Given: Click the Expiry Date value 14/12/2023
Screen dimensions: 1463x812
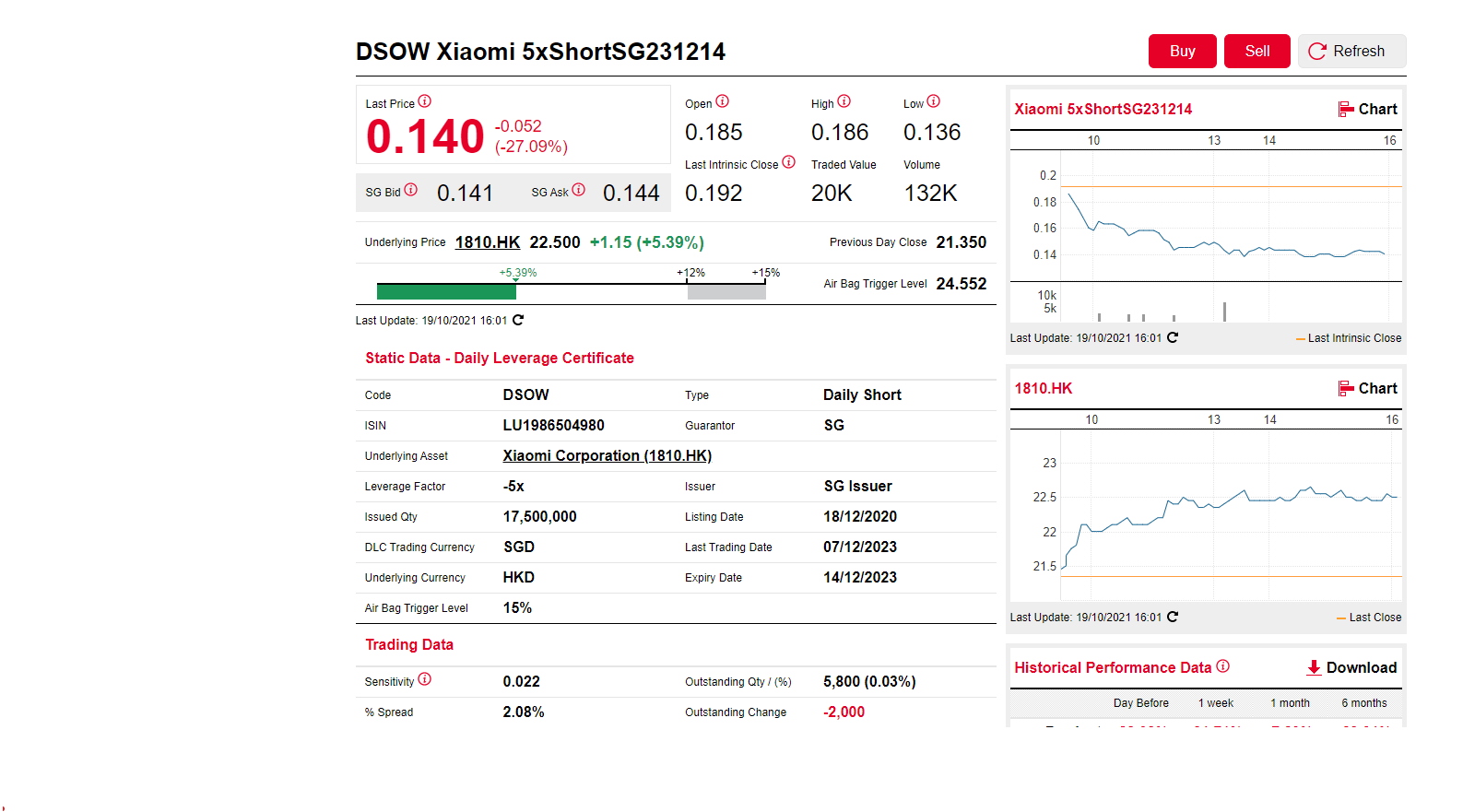Looking at the screenshot, I should click(x=860, y=577).
